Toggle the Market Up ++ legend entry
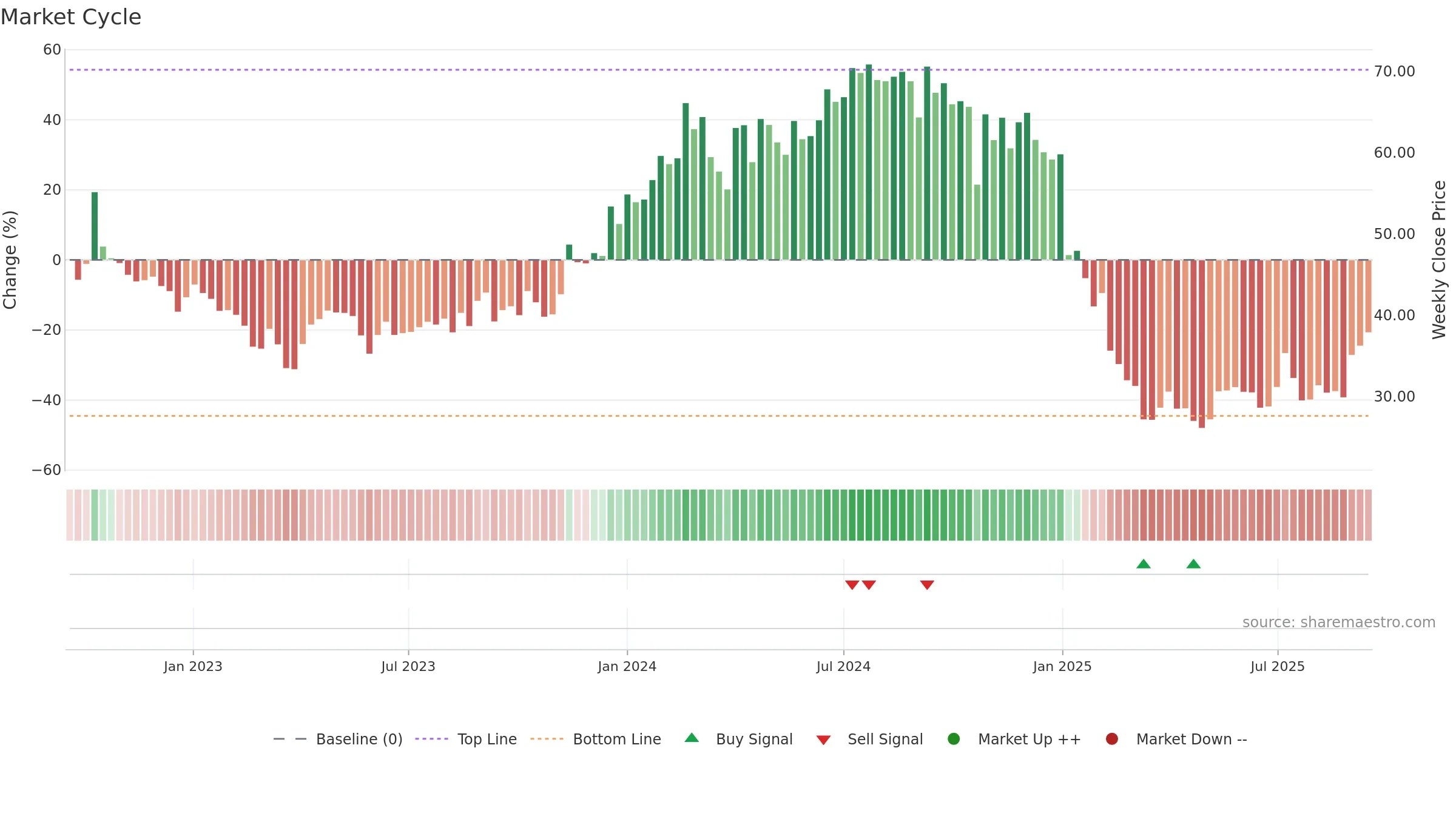The image size is (1456, 819). (1014, 739)
